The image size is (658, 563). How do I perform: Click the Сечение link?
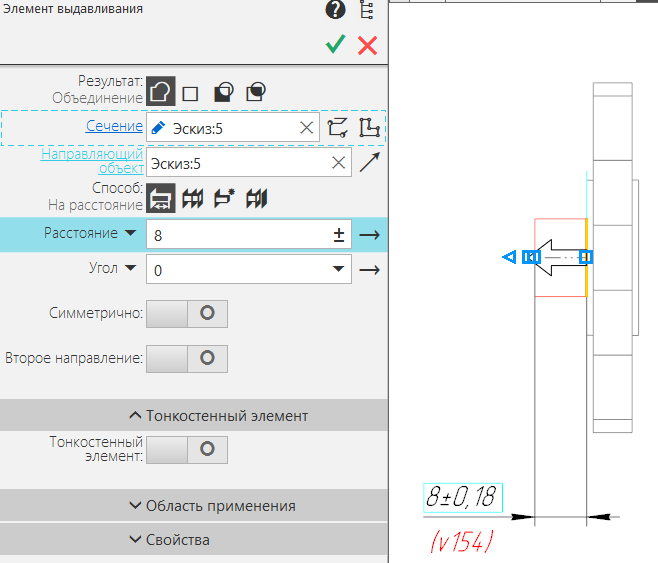pos(114,126)
